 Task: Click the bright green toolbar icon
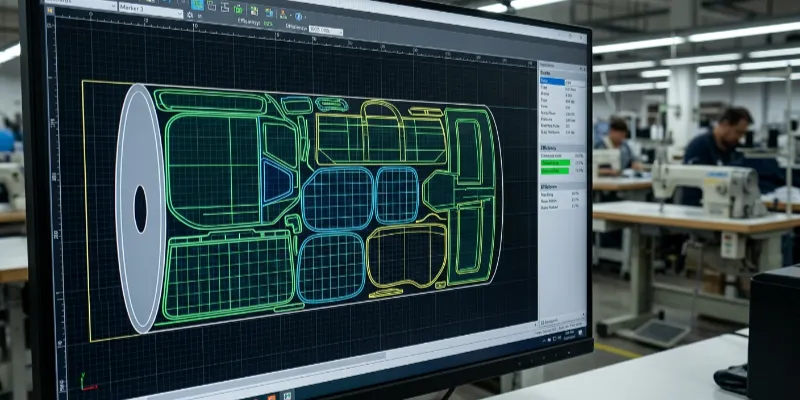pos(238,9)
